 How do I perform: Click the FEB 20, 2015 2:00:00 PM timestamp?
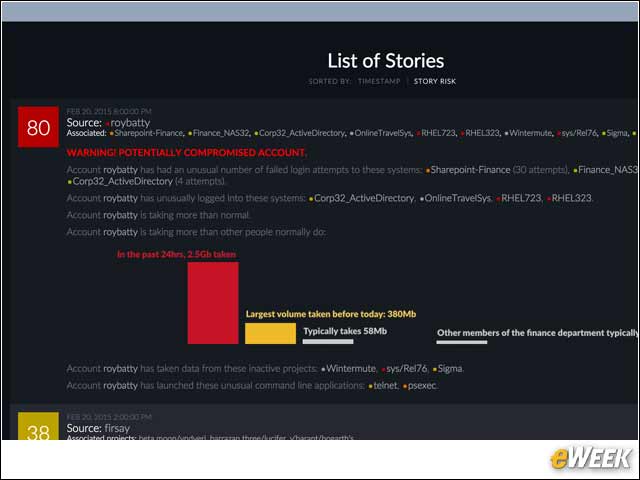click(109, 417)
